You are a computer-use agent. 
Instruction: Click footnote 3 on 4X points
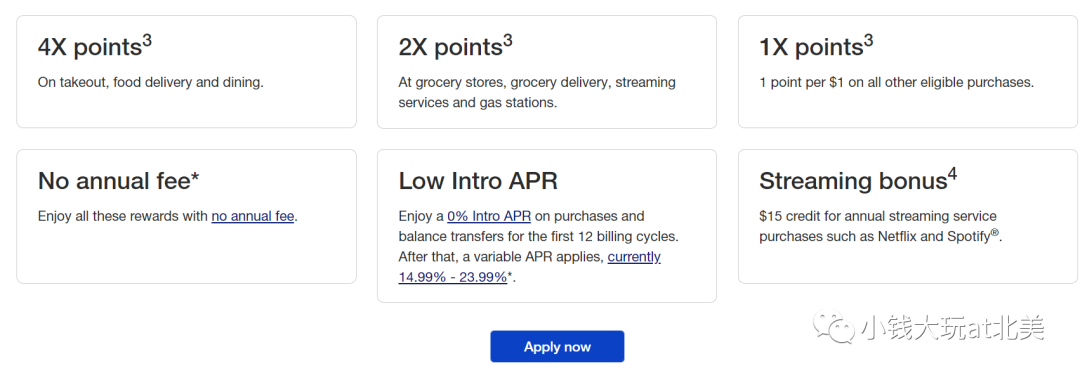(x=147, y=41)
